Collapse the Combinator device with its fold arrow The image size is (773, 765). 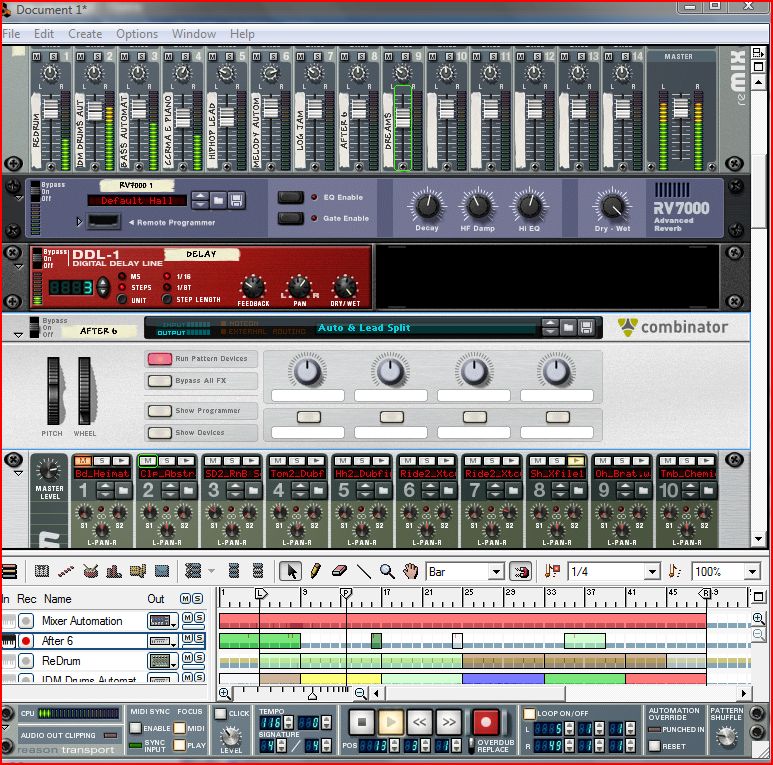[18, 335]
